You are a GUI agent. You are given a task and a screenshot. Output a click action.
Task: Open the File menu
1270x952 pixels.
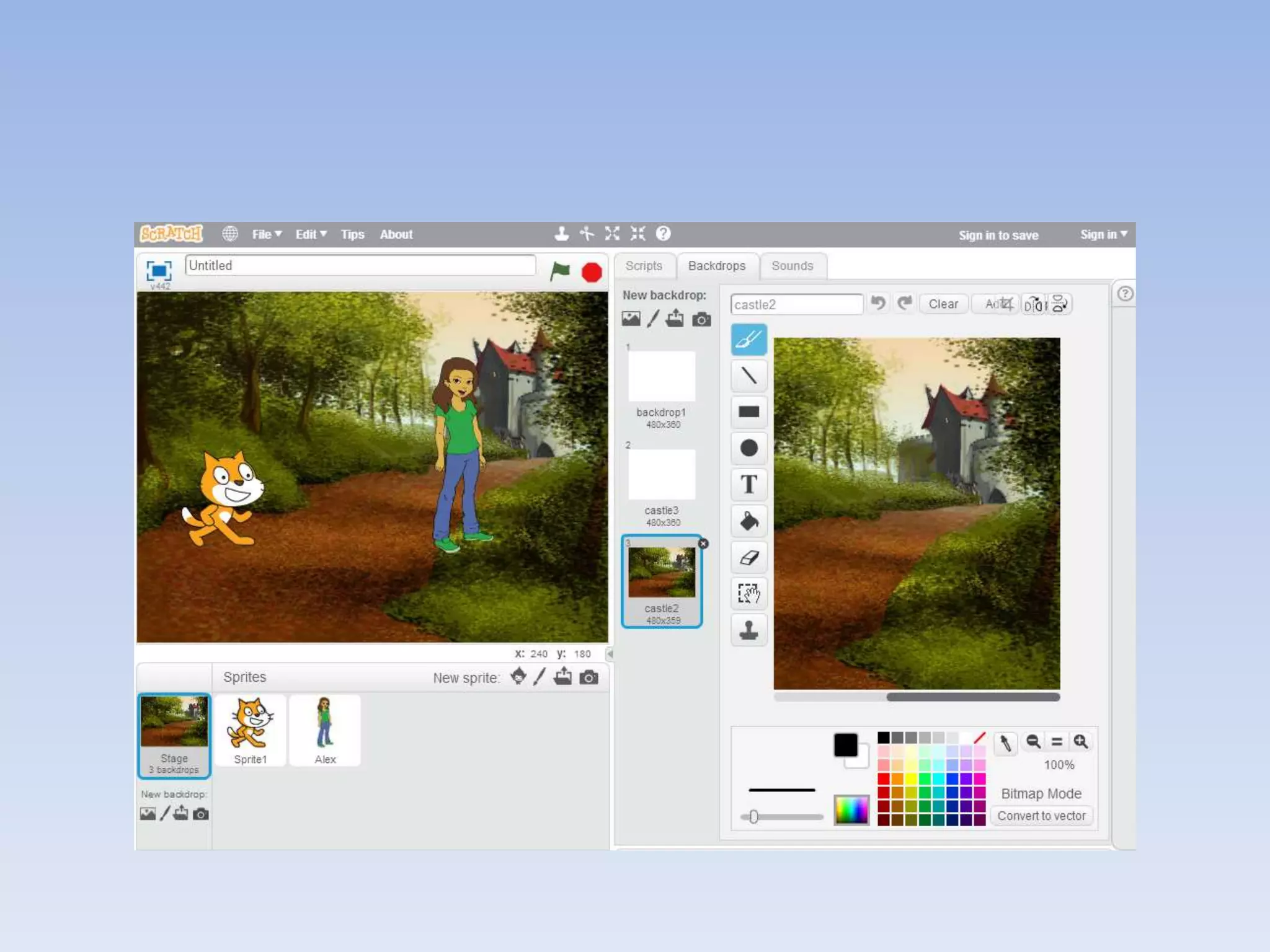[267, 234]
